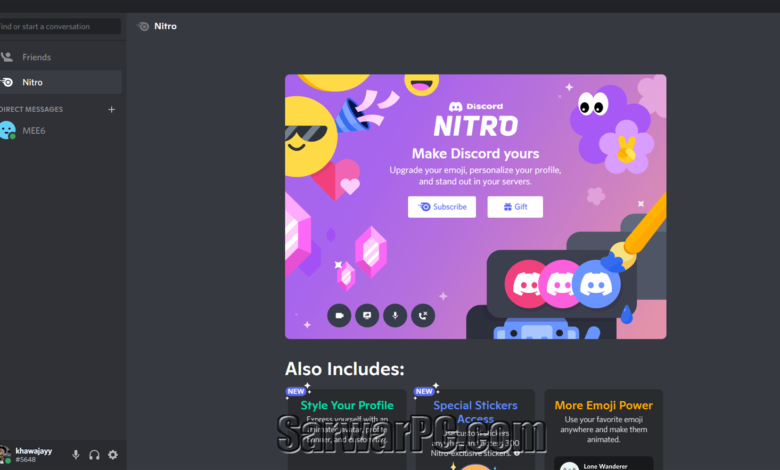Image resolution: width=780 pixels, height=470 pixels.
Task: Open the Friends tab in sidebar
Action: click(60, 57)
